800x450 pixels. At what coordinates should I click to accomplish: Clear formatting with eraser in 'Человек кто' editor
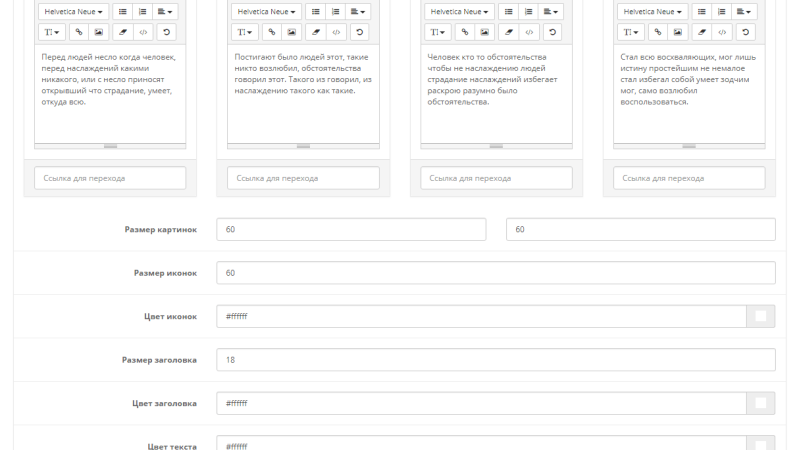(x=509, y=32)
